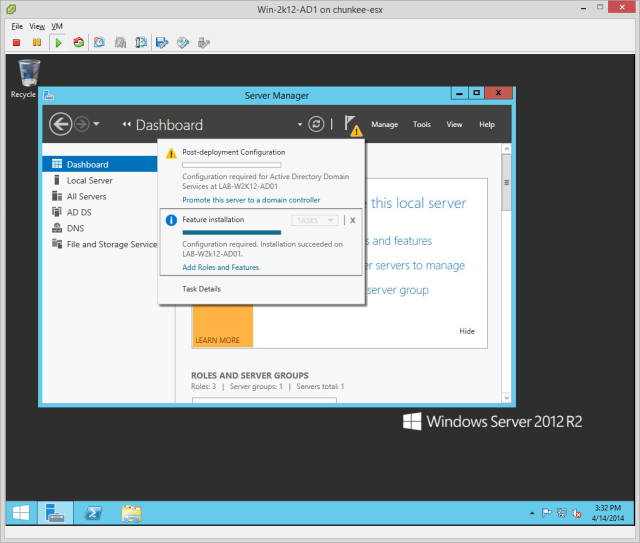Click the connect floppy toolbar icon
The image size is (640, 543).
(x=162, y=42)
